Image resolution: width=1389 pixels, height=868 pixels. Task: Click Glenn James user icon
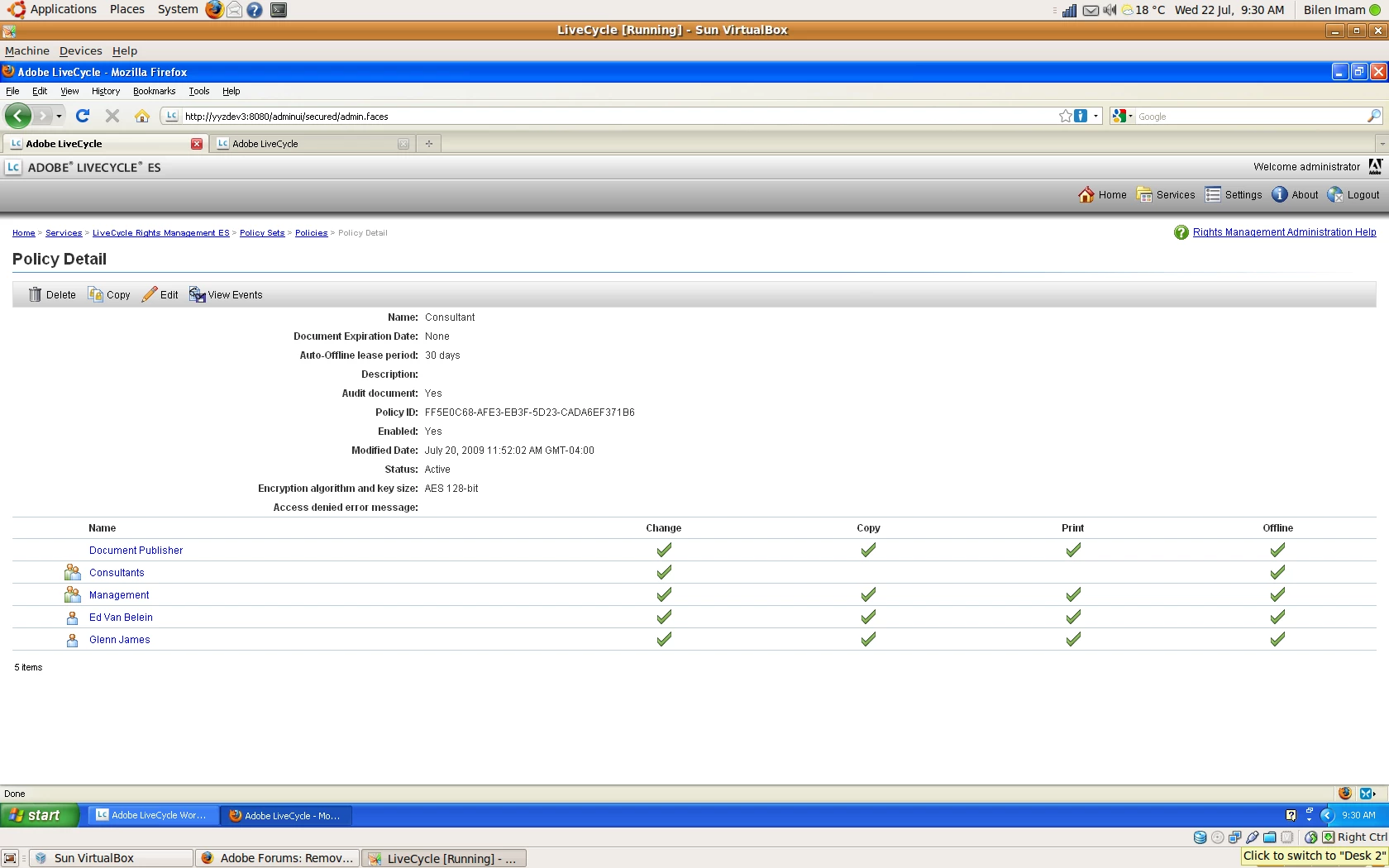point(72,640)
